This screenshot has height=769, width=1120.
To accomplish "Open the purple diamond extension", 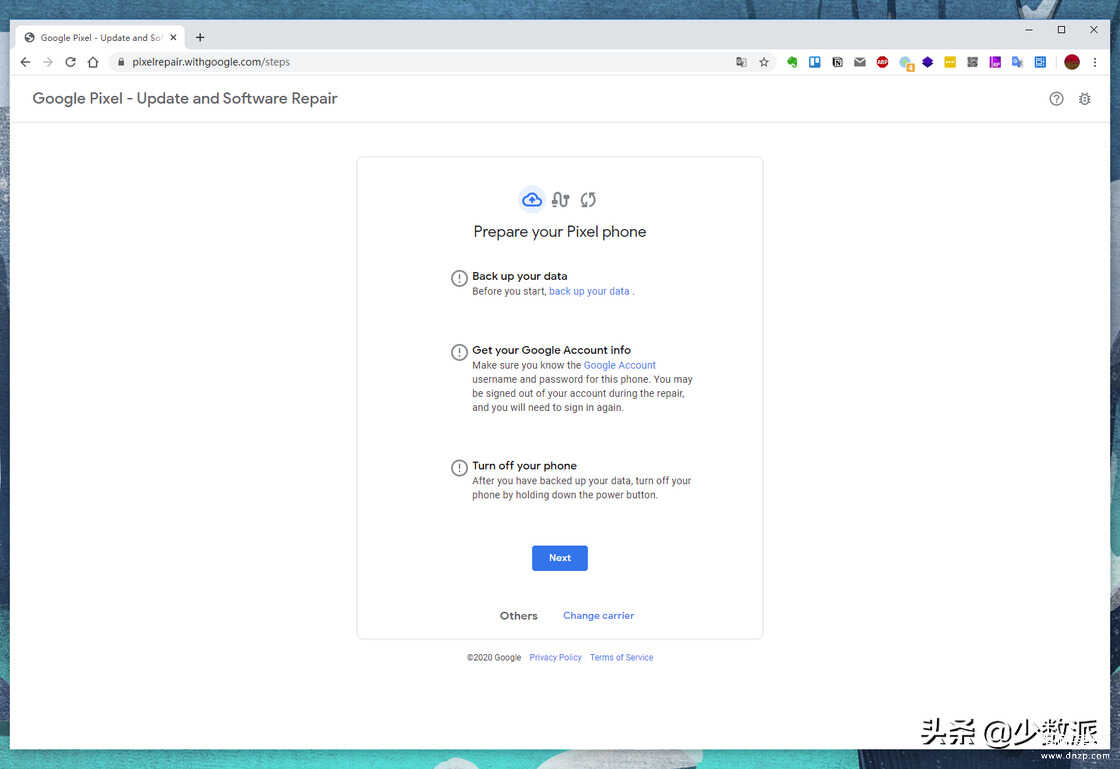I will pos(927,62).
